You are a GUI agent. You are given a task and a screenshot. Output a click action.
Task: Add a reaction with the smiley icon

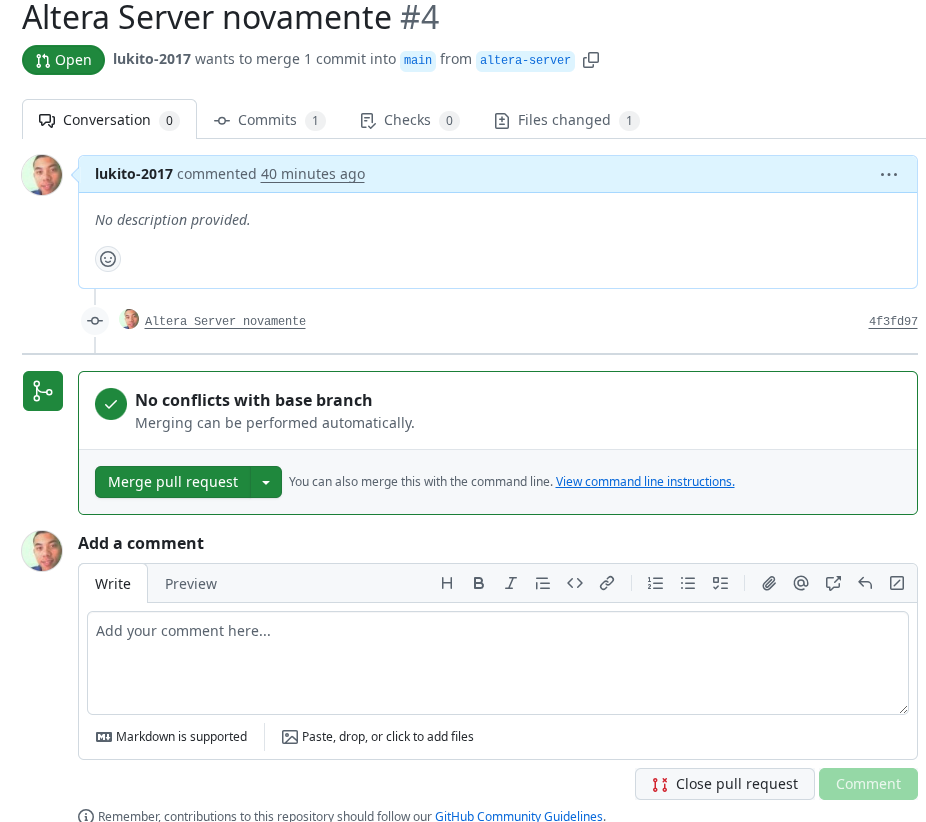point(108,259)
